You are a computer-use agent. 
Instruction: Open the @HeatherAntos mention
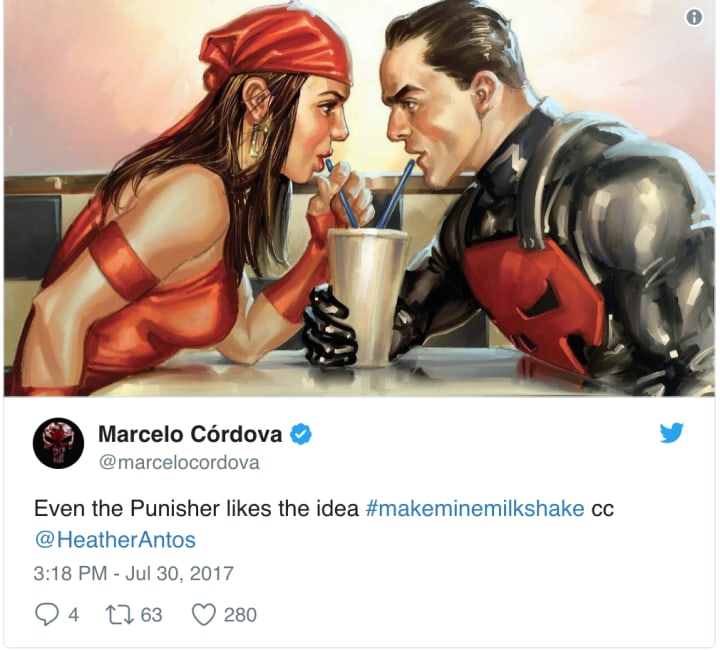[115, 540]
